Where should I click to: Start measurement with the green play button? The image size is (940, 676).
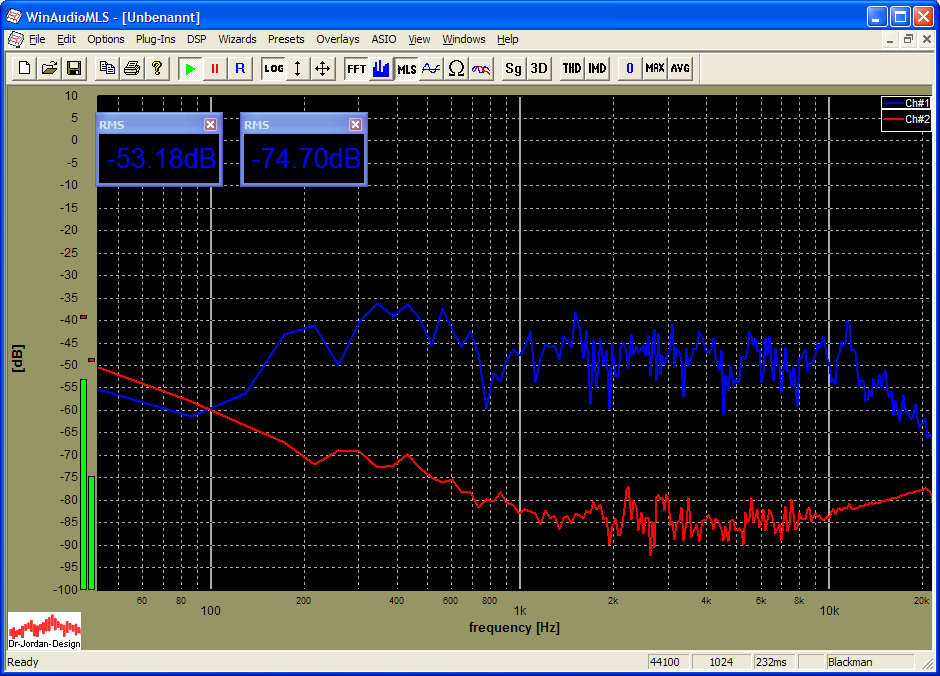point(190,68)
